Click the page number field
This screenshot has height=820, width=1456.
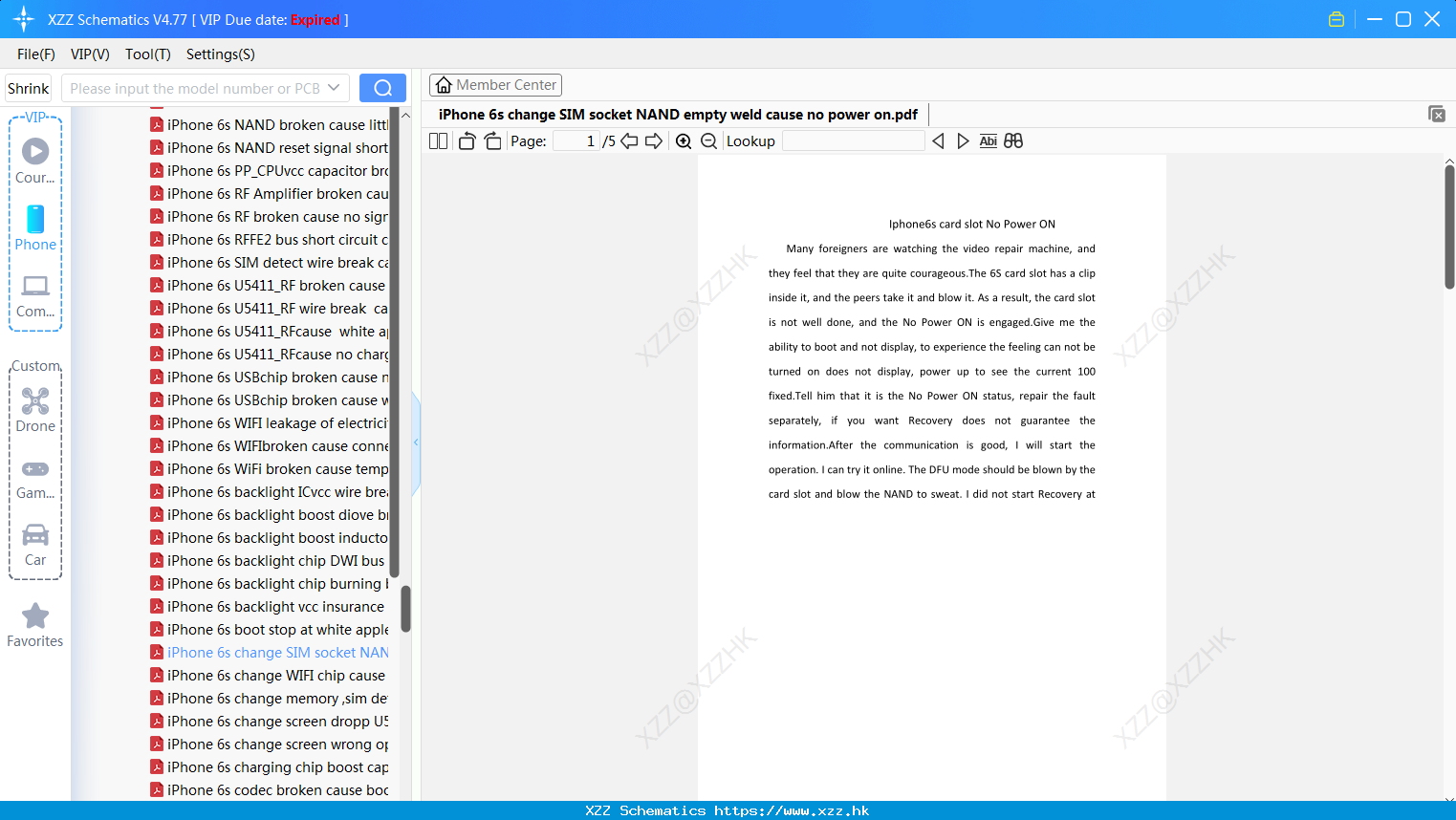tap(576, 141)
